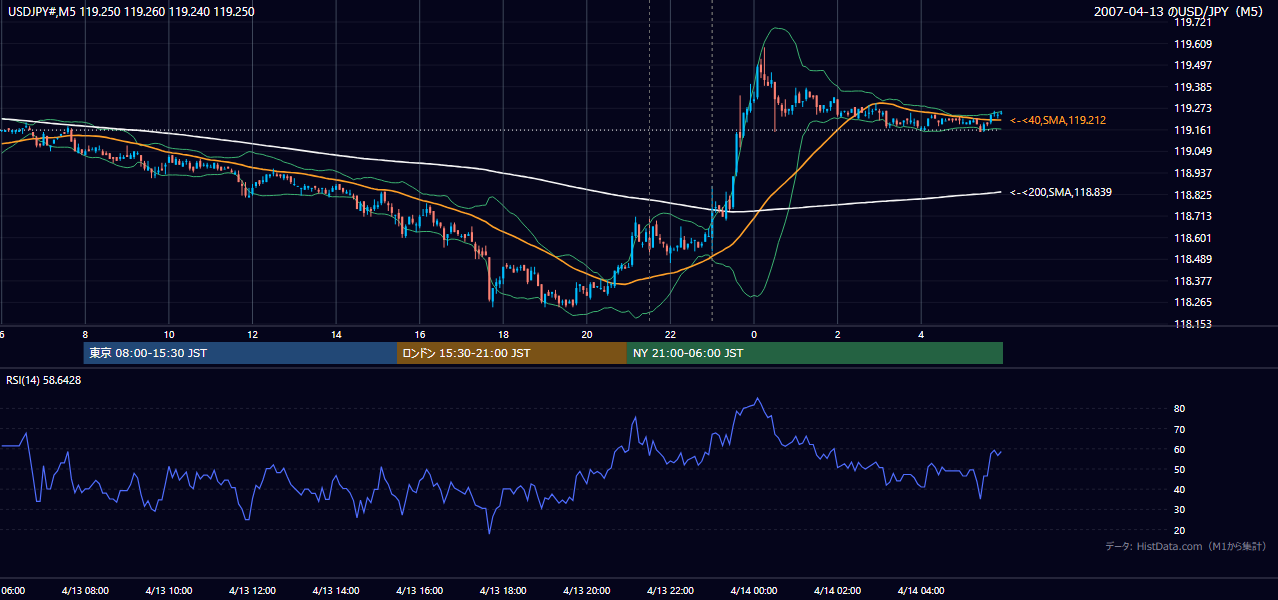Click the 4/13 08:00 time axis label
The image size is (1278, 600).
coord(85,590)
